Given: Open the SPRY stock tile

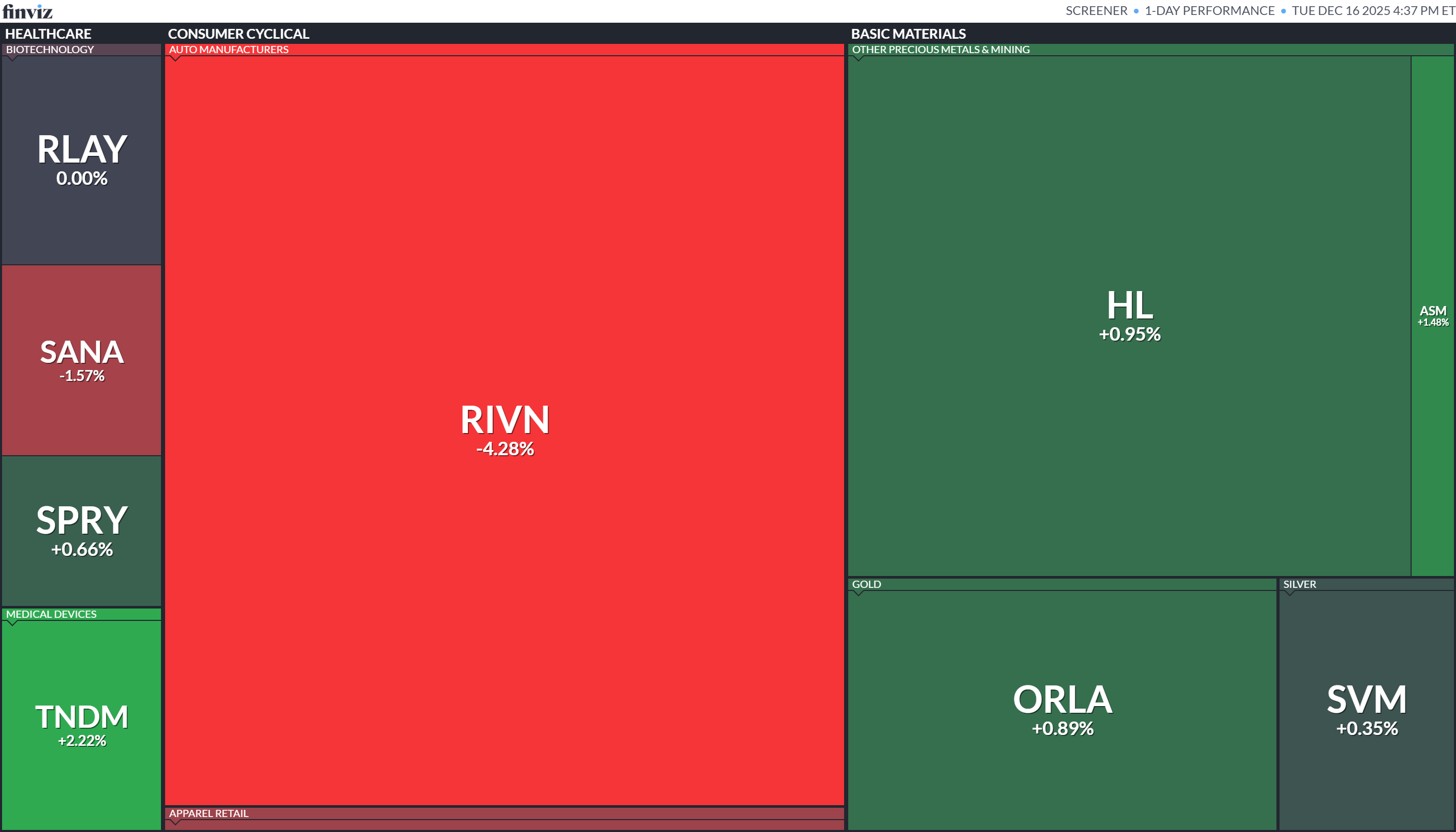Looking at the screenshot, I should pyautogui.click(x=82, y=530).
